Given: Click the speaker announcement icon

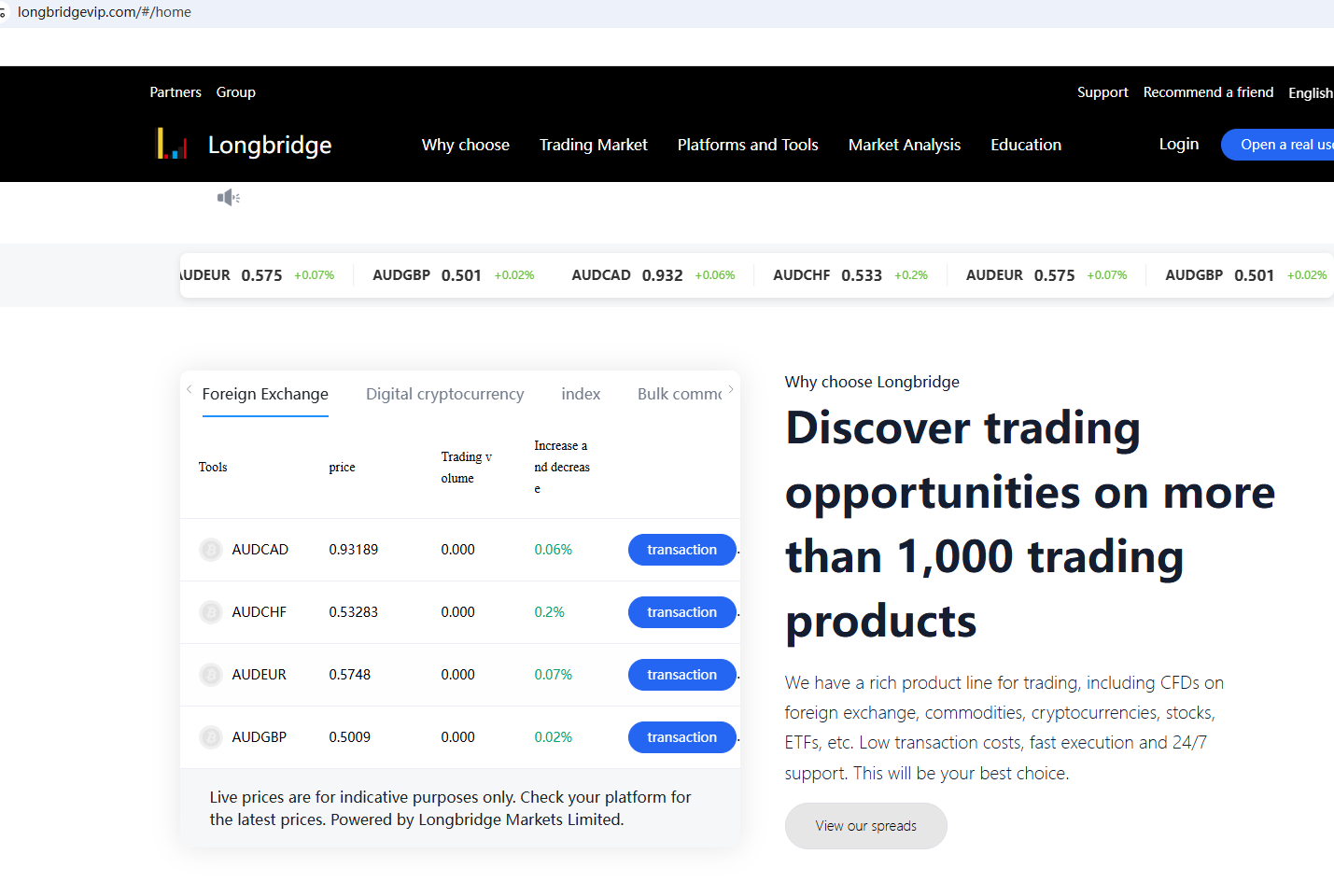Looking at the screenshot, I should coord(229,197).
